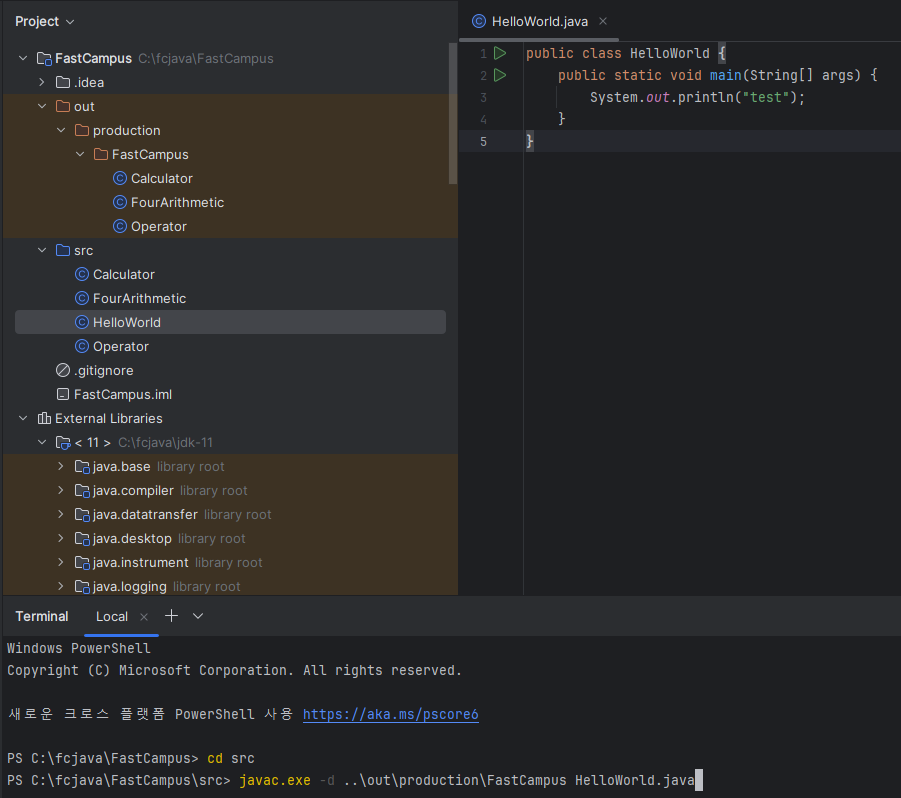Run HelloWorld class from line 1 gutter
This screenshot has width=901, height=798.
(500, 53)
